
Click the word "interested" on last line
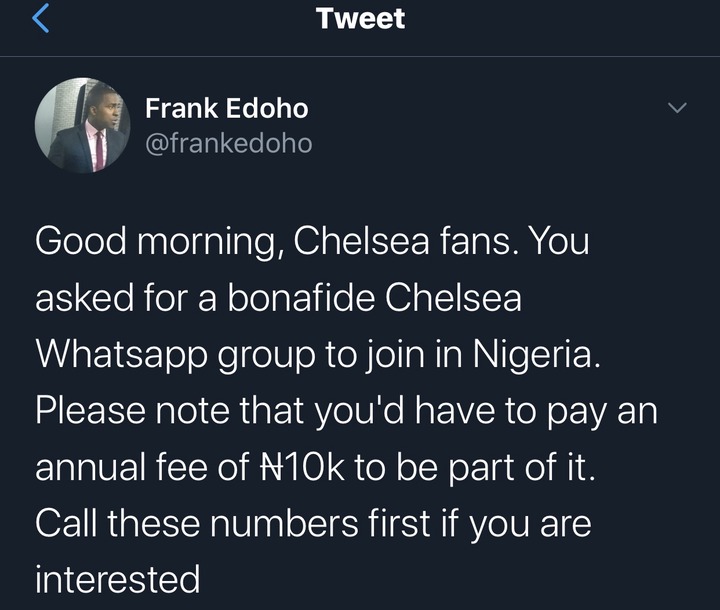pyautogui.click(x=117, y=578)
